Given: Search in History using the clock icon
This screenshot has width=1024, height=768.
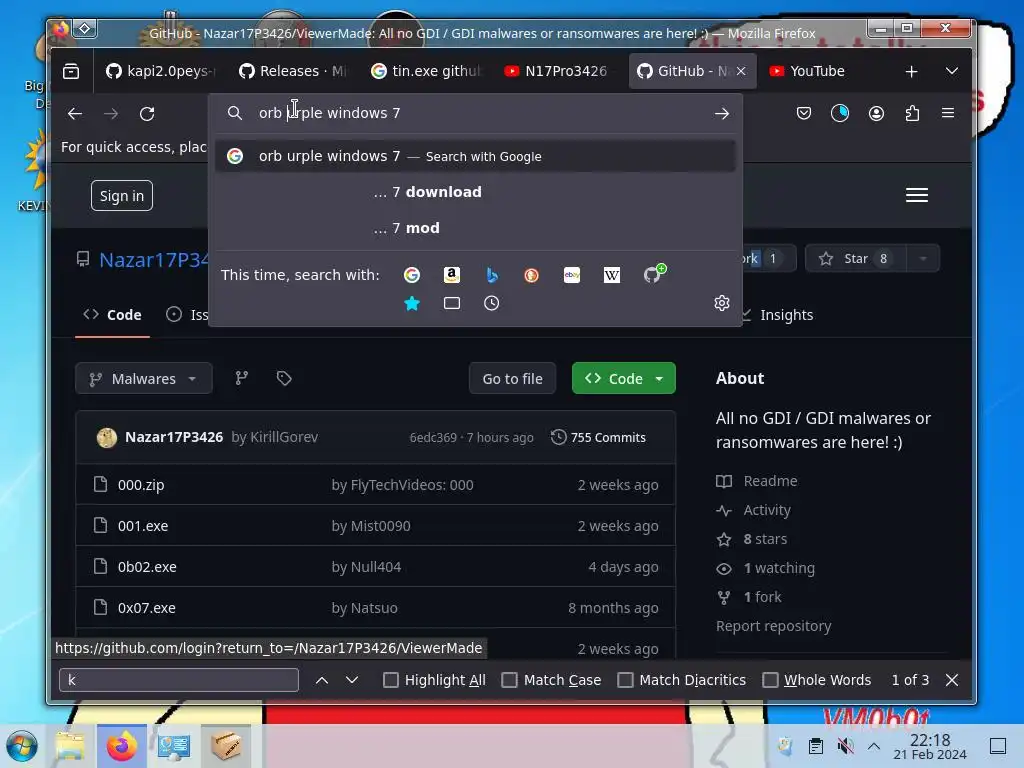Looking at the screenshot, I should pos(492,303).
